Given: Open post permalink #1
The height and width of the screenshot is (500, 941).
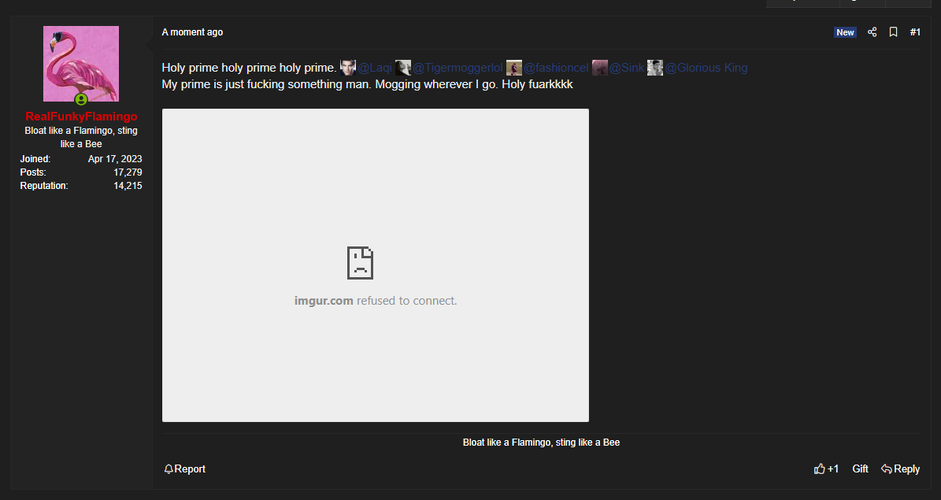Looking at the screenshot, I should pyautogui.click(x=915, y=32).
